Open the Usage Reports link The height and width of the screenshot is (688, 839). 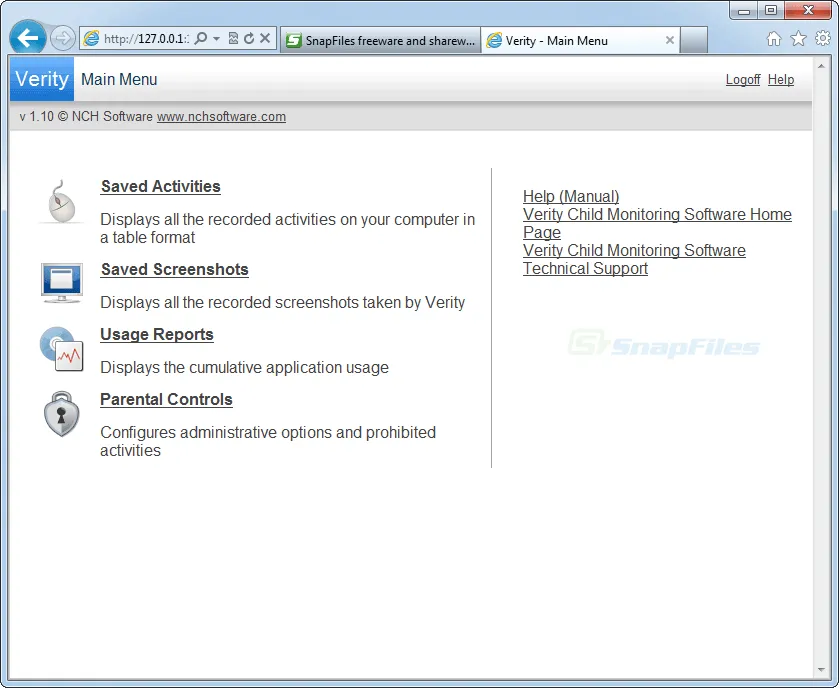(x=157, y=334)
